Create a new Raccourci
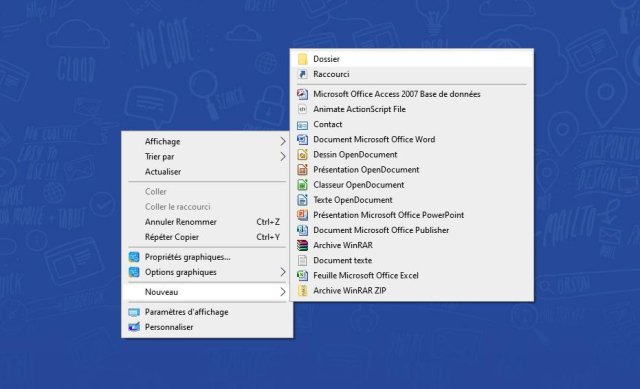The width and height of the screenshot is (640, 389). pyautogui.click(x=412, y=74)
